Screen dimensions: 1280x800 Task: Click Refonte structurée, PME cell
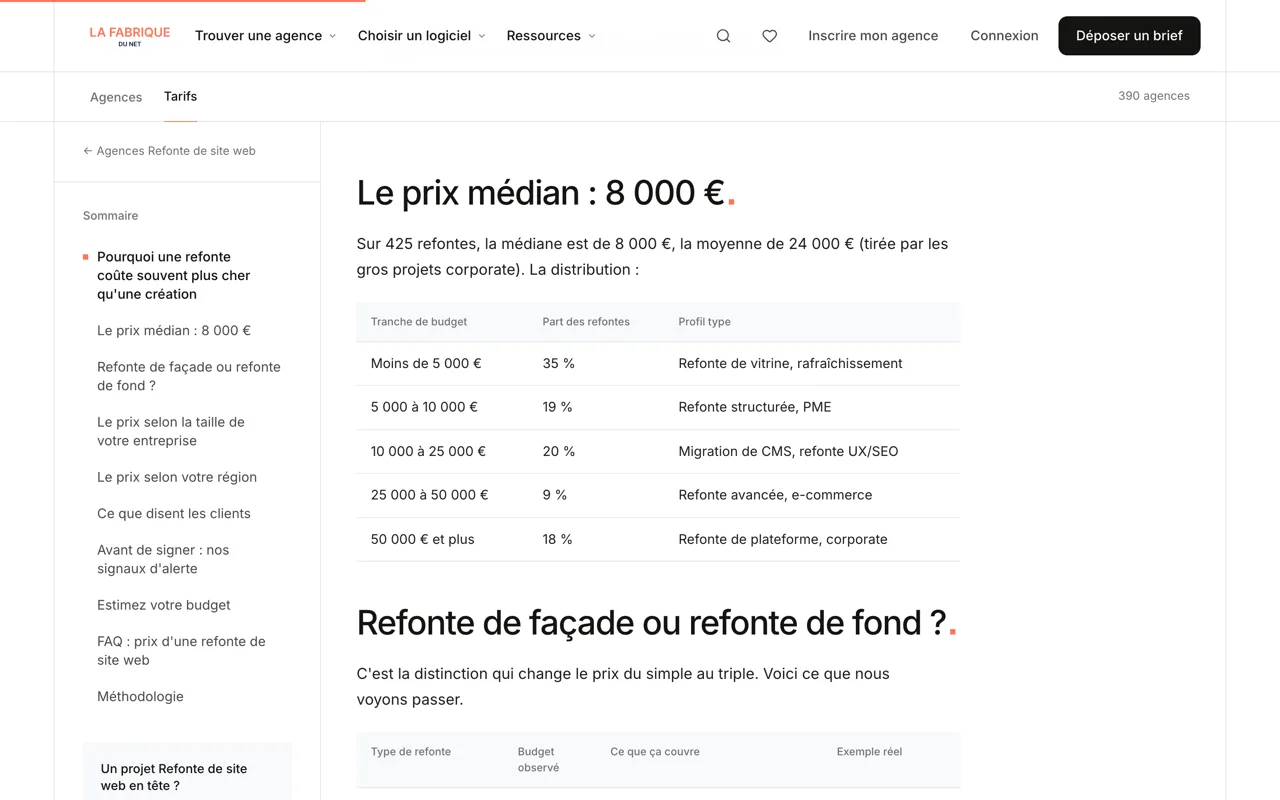[755, 407]
